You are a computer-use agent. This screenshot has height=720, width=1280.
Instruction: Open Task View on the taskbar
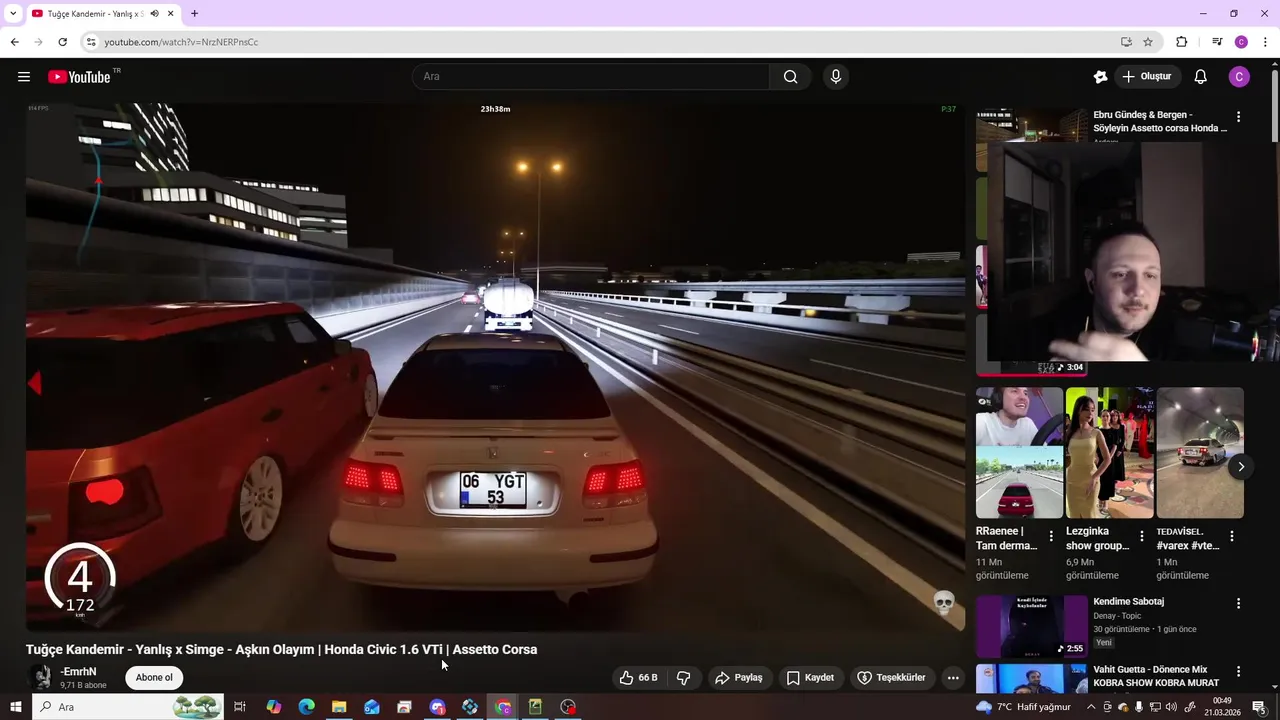click(240, 707)
